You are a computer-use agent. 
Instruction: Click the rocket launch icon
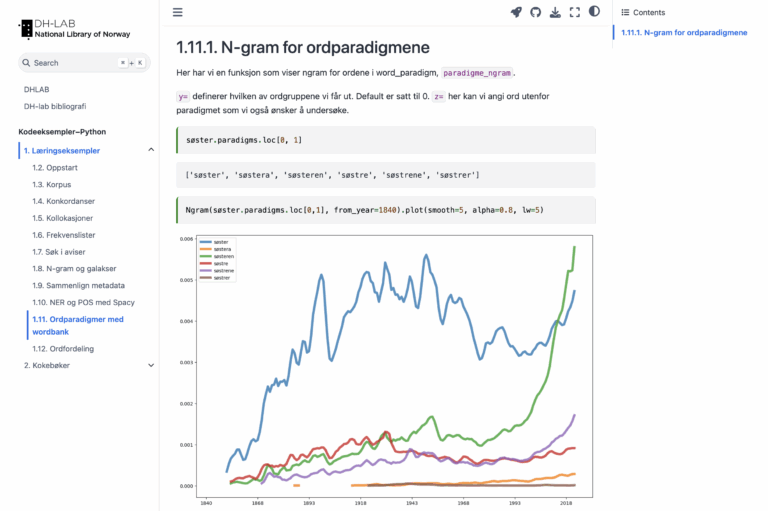pos(516,12)
